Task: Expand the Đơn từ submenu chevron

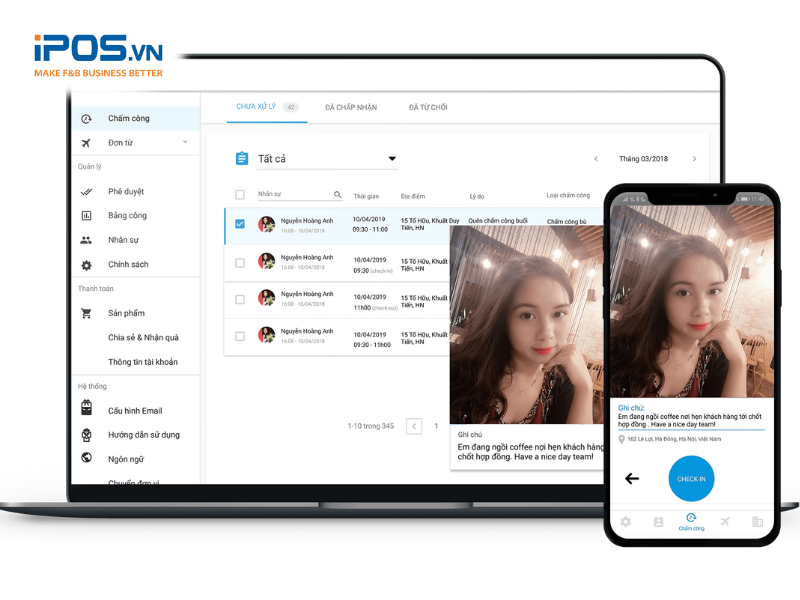Action: 185,143
